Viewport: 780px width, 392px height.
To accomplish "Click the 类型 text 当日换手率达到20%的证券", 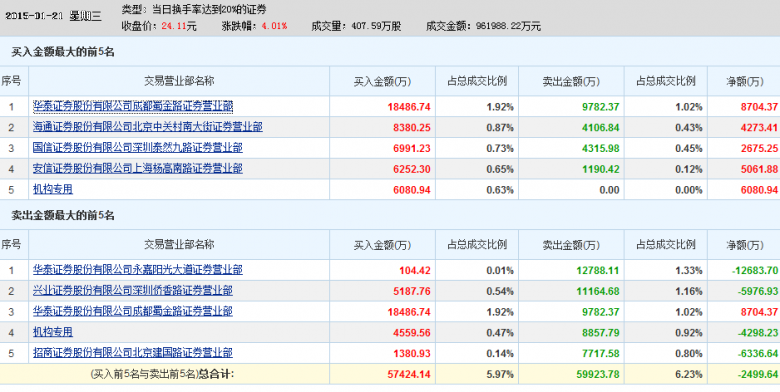I will point(208,9).
